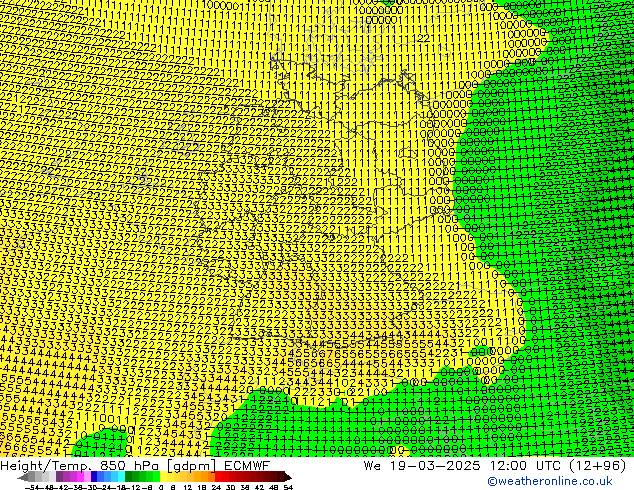Pick the bright yellow swatch in the legend

(163, 477)
